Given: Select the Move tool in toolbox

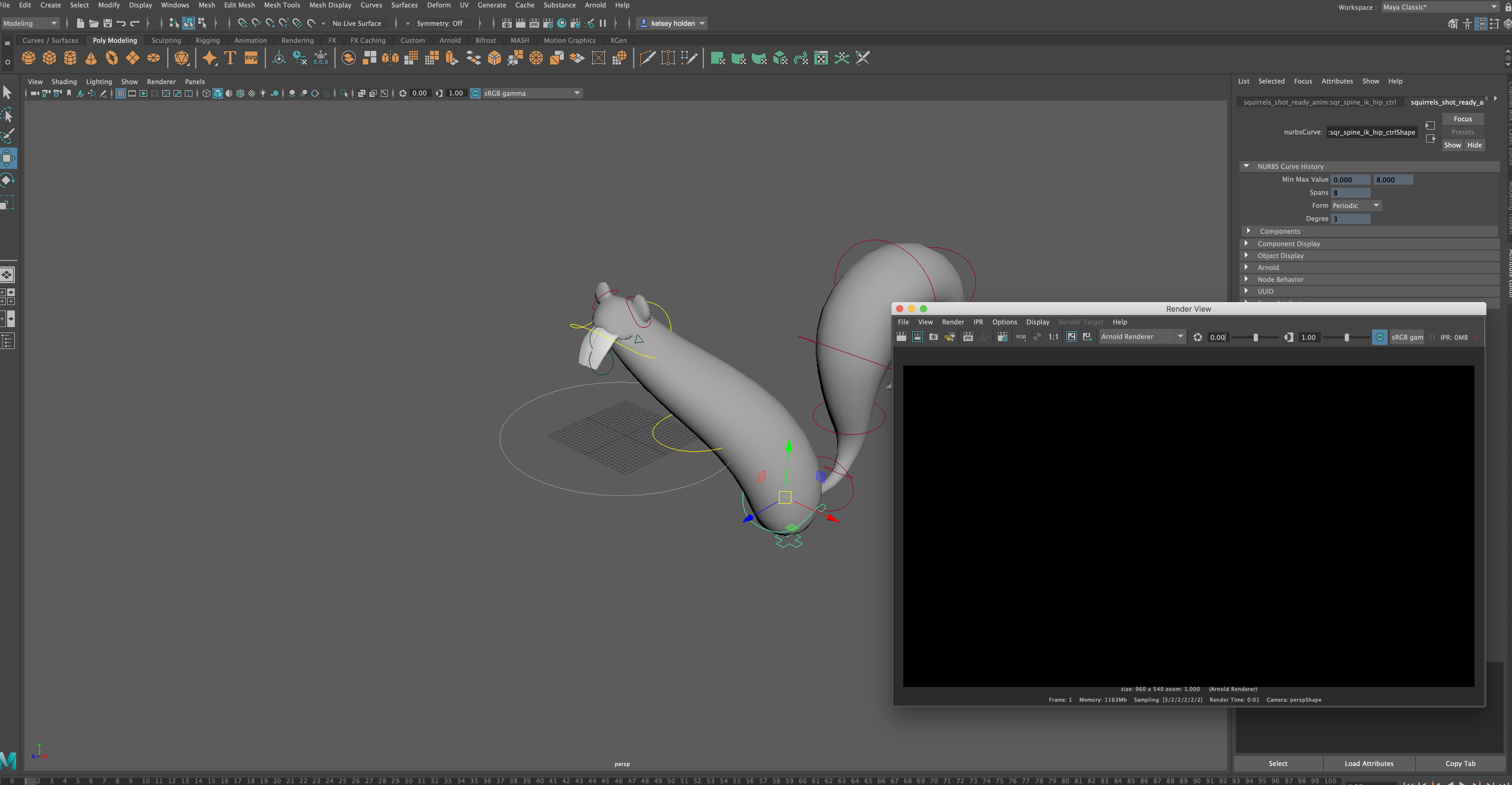Looking at the screenshot, I should (x=8, y=158).
